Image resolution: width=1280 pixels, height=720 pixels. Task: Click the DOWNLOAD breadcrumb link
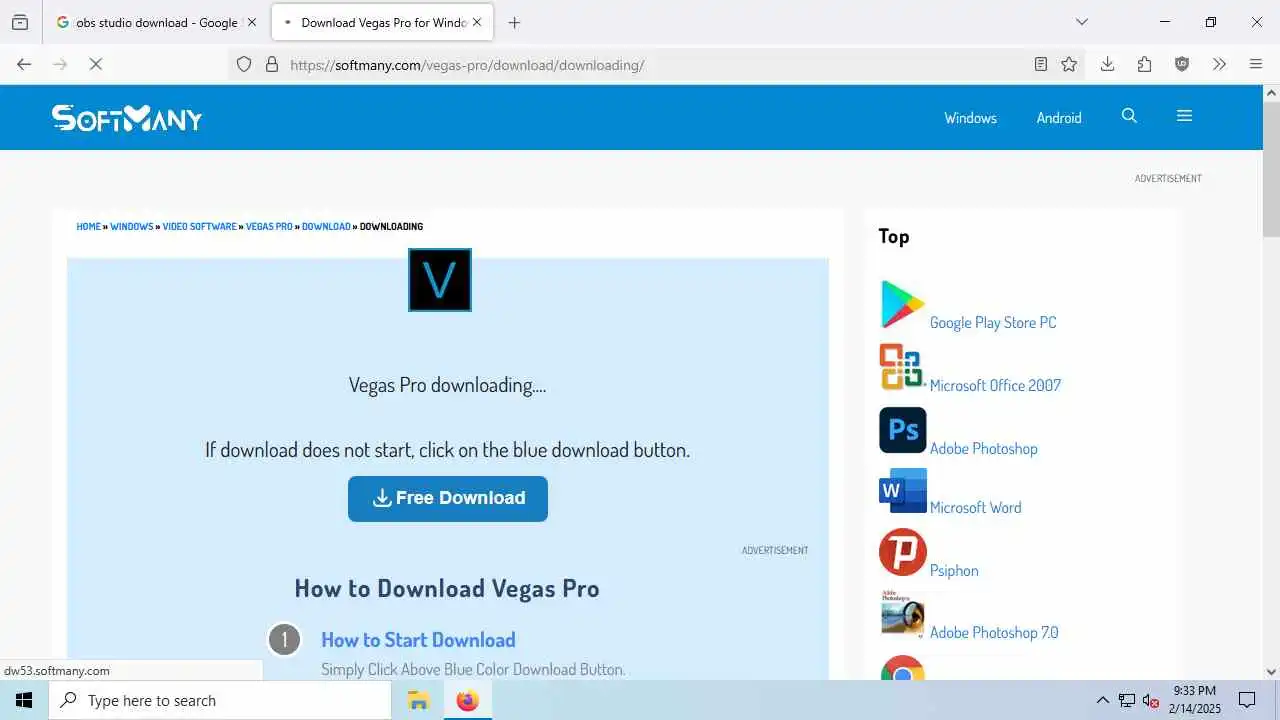[x=326, y=227]
